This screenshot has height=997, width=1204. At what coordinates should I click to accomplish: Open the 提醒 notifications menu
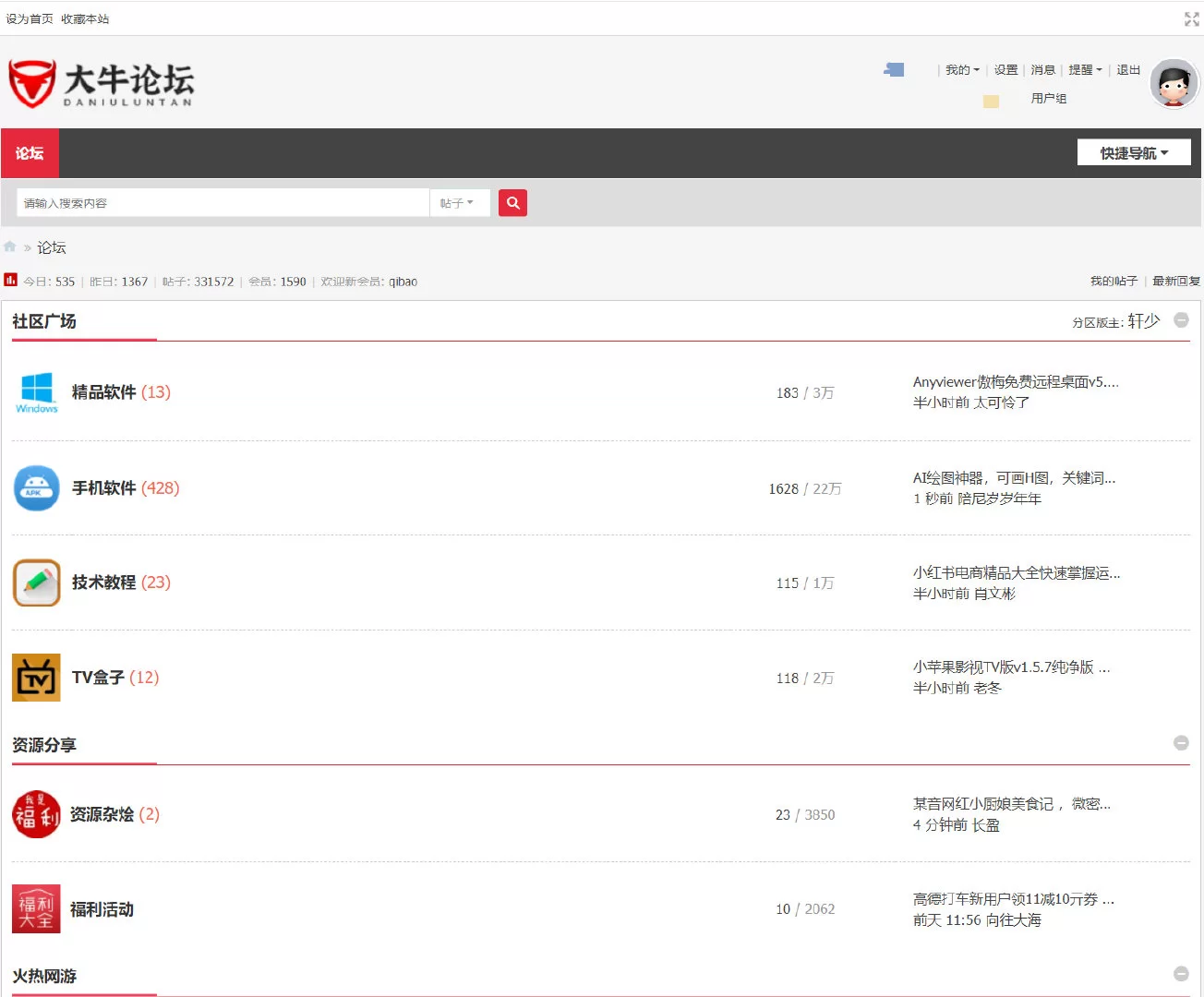[1085, 70]
